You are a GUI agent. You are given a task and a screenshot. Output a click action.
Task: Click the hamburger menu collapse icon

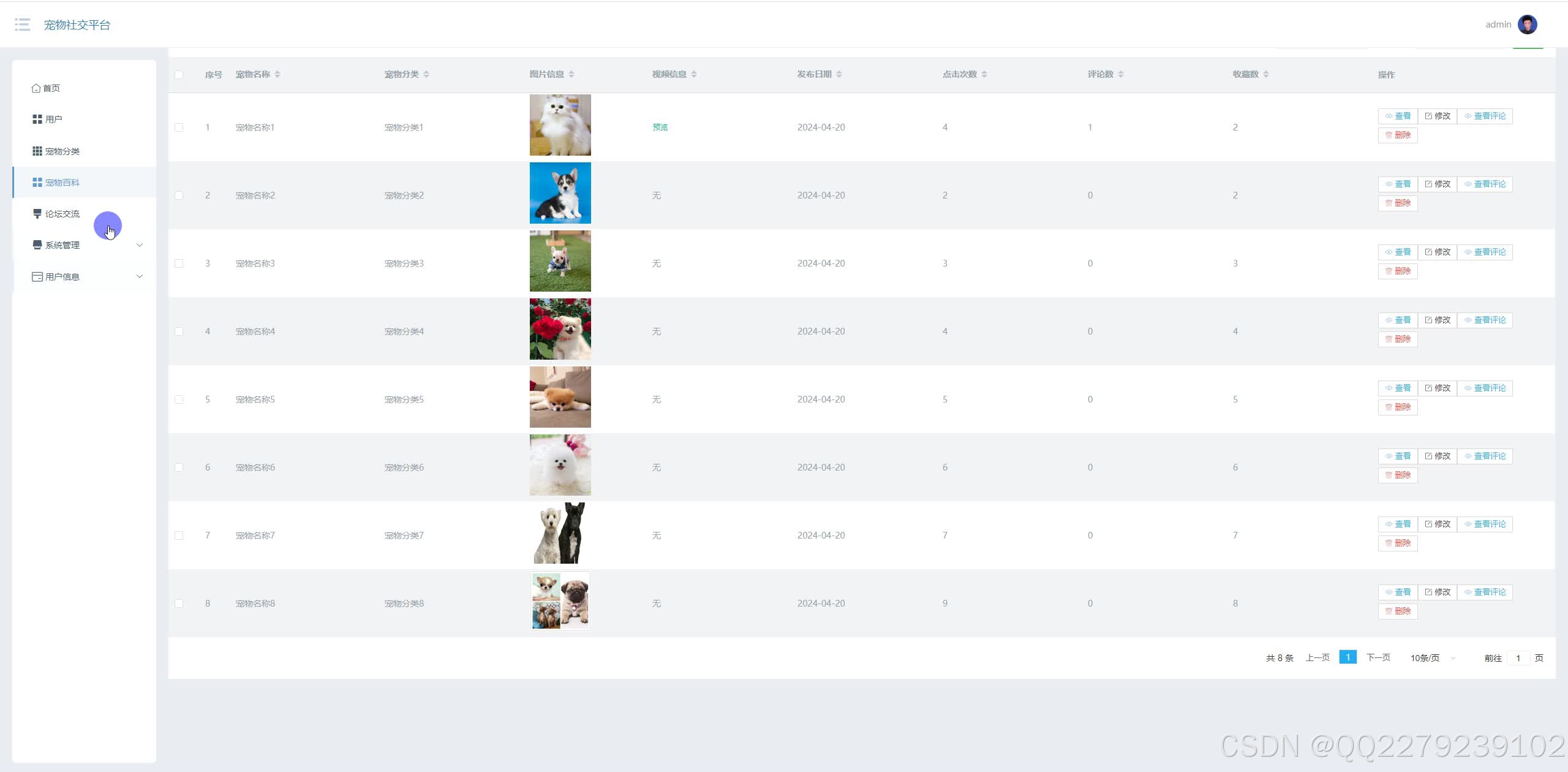click(x=23, y=25)
